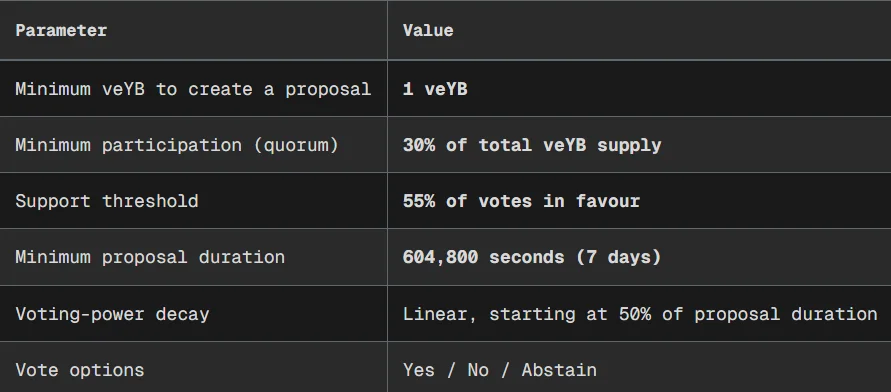Viewport: 891px width, 392px height.
Task: Click the word 'Yes' in vote options
Action: tap(419, 370)
